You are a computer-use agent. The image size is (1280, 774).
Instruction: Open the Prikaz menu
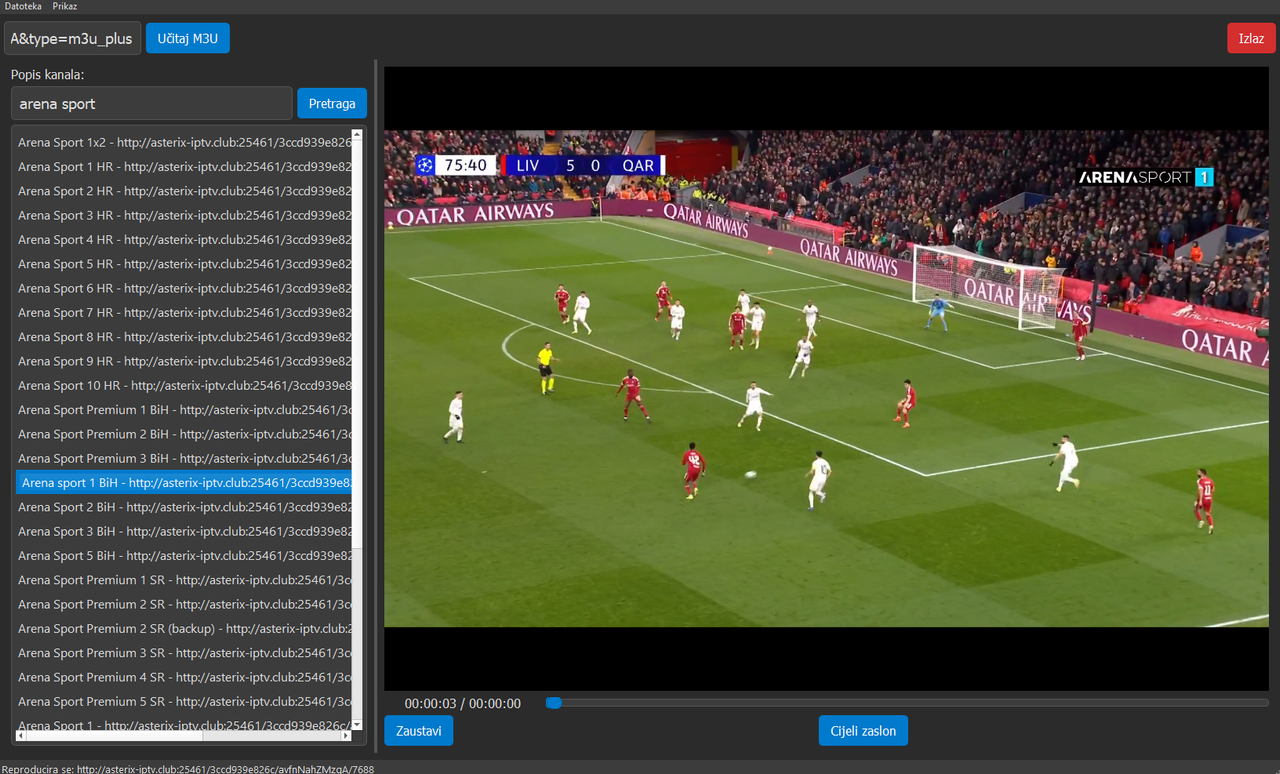(65, 6)
